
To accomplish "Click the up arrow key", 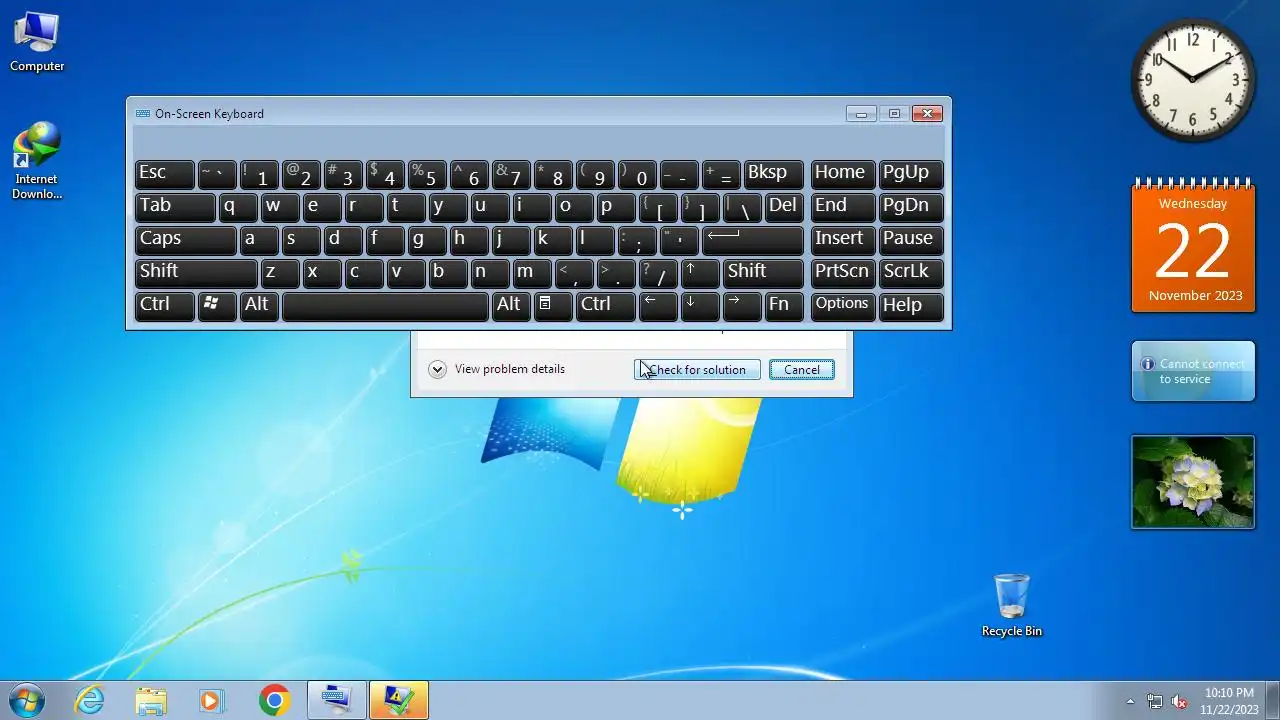I will 700,273.
